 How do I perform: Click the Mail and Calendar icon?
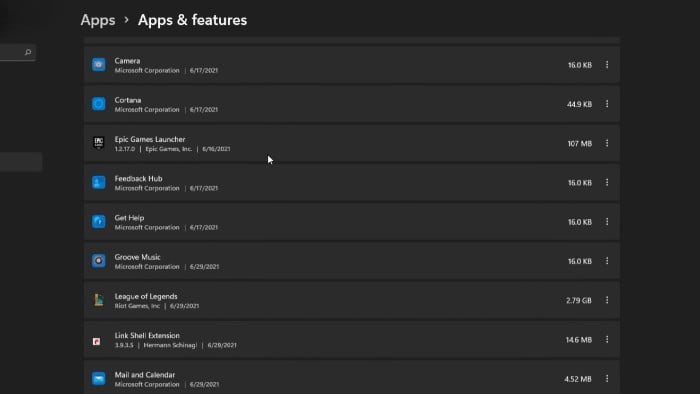click(x=99, y=378)
